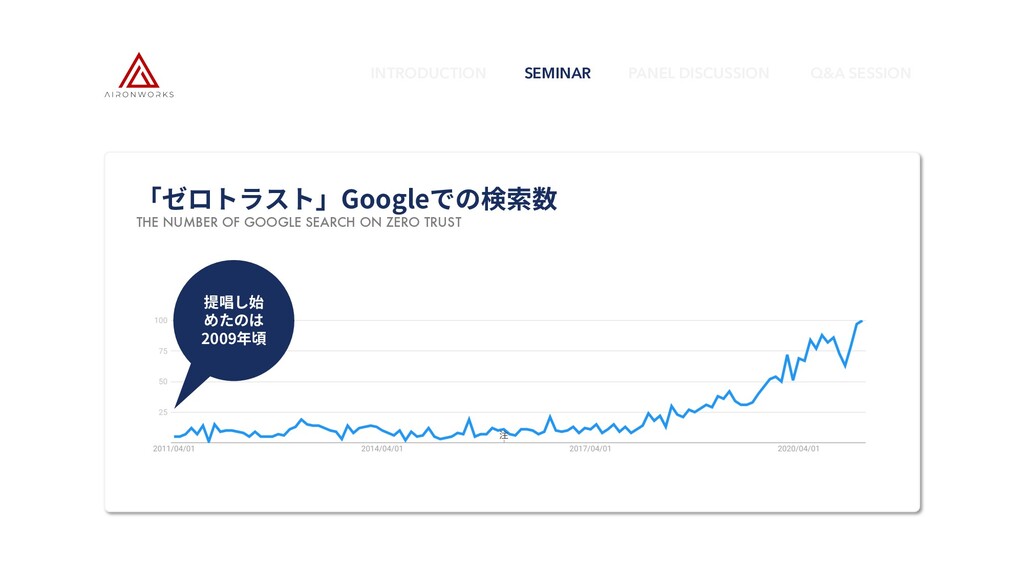Click the AironWorks red triangle logo
Image resolution: width=1024 pixels, height=576 pixels.
[x=138, y=71]
